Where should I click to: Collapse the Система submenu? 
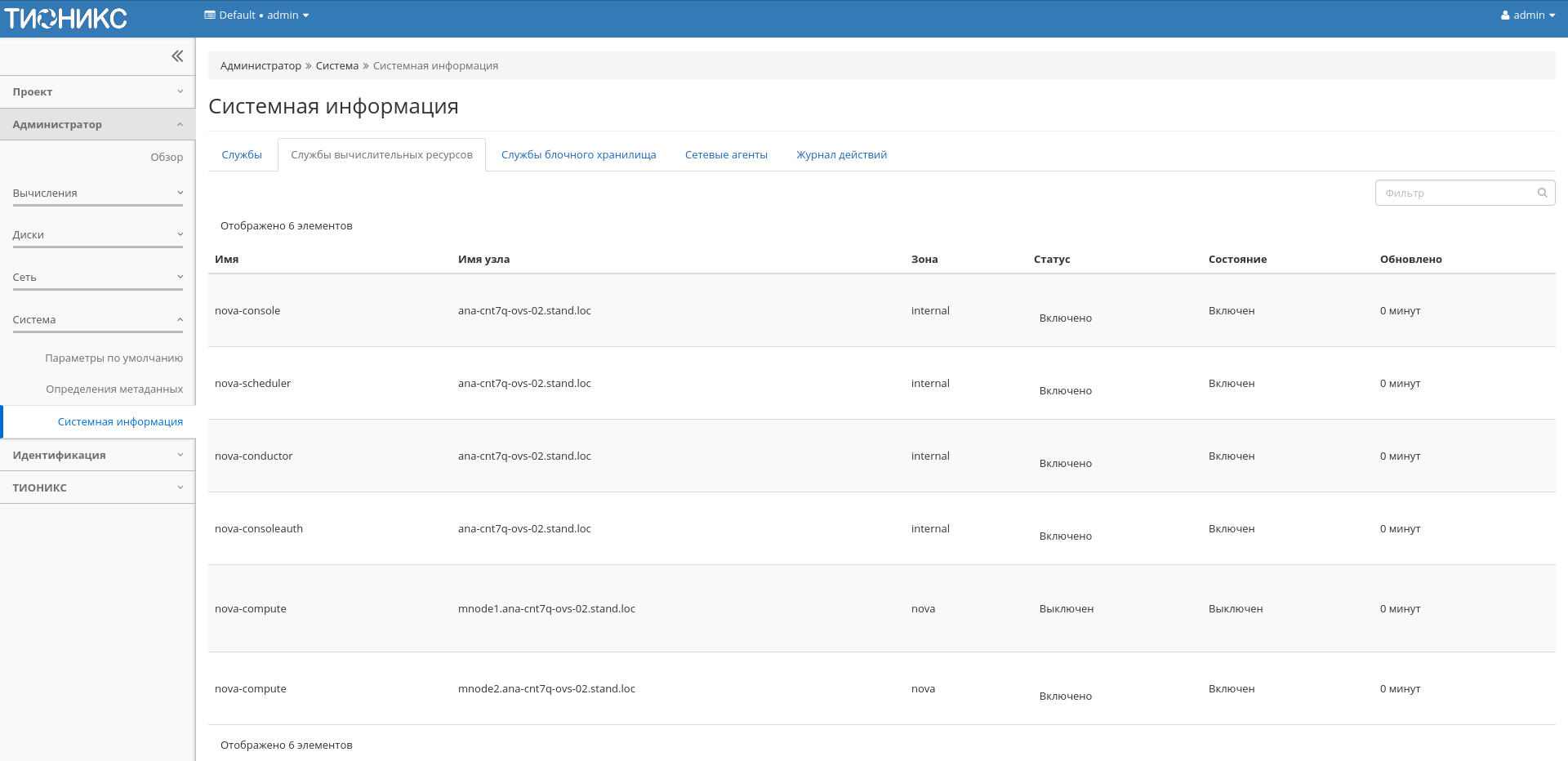tap(97, 320)
